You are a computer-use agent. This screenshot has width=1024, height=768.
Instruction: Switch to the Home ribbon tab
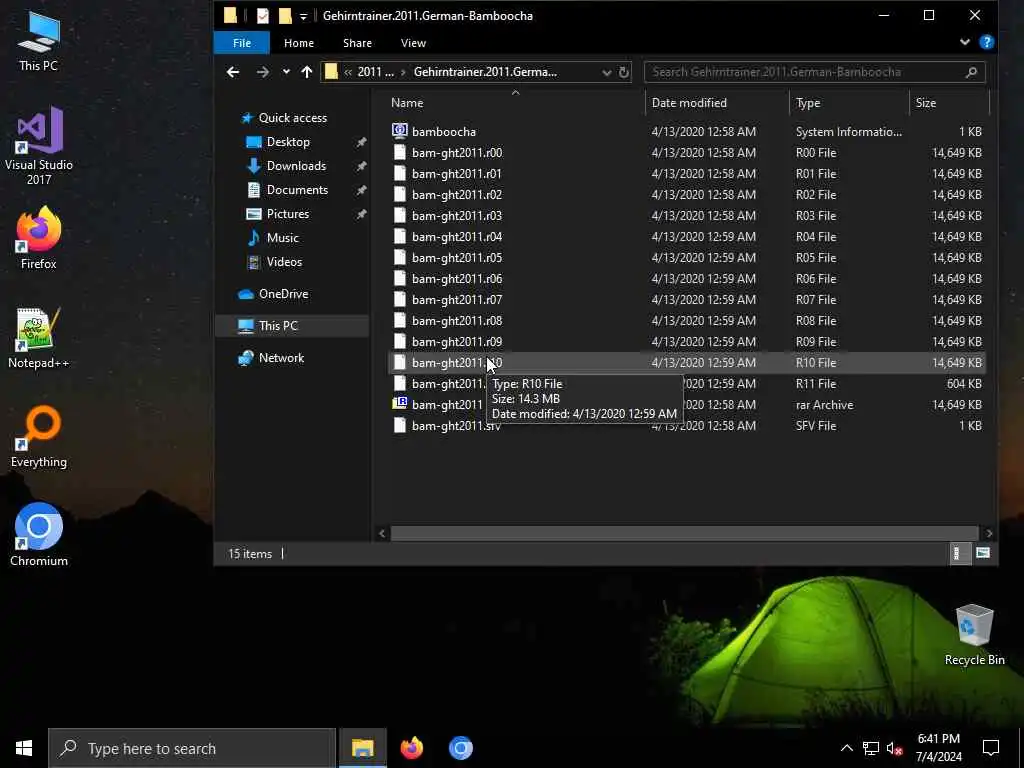tap(298, 43)
